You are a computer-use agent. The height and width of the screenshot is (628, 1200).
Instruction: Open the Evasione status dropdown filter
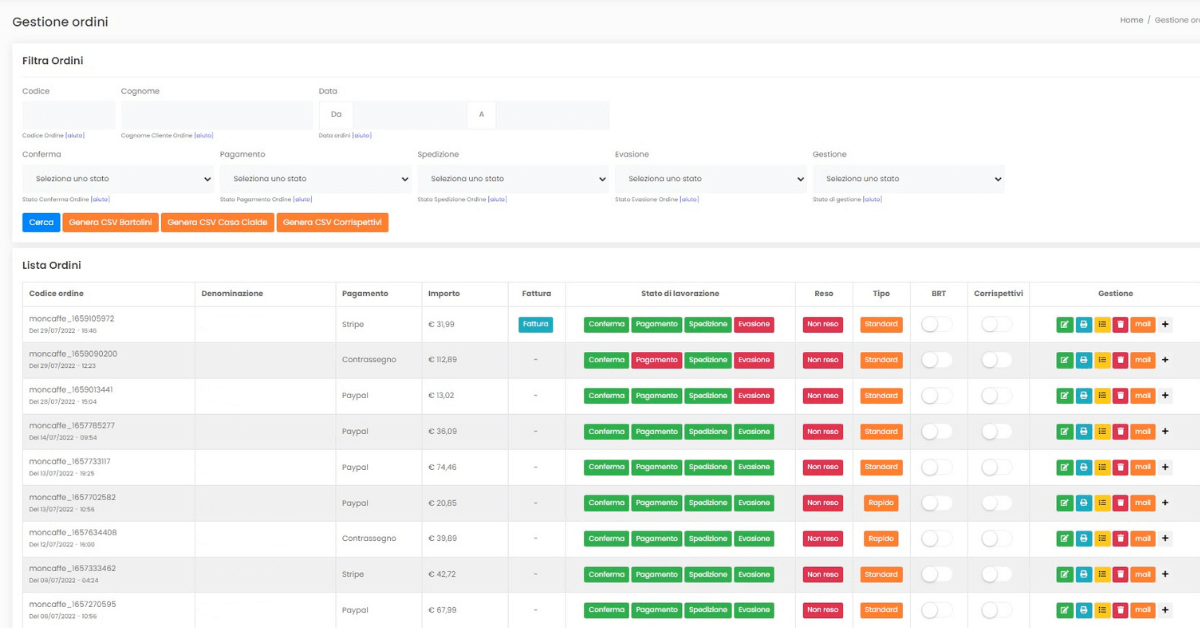[712, 179]
